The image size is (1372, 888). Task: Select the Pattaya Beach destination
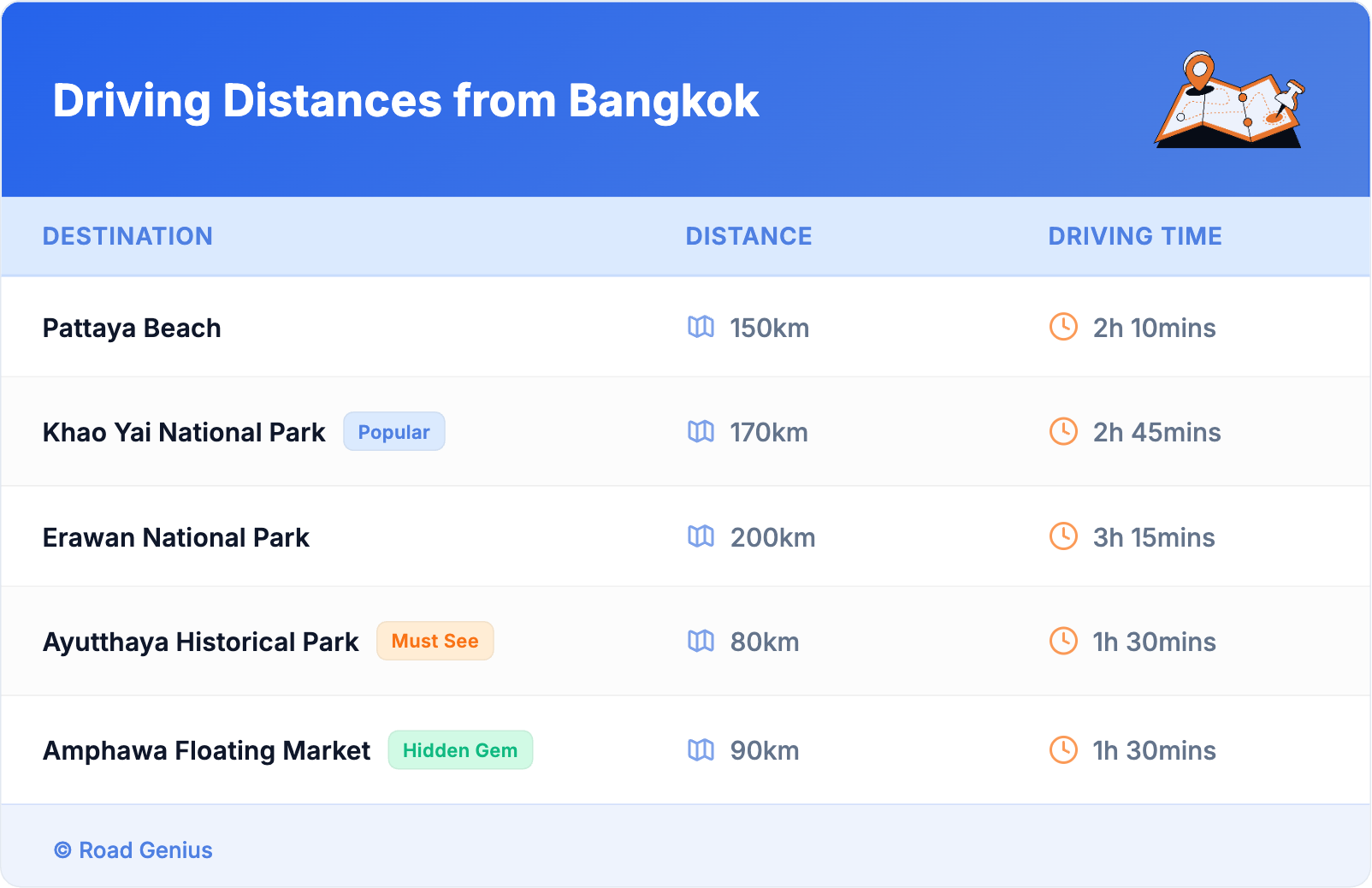point(132,329)
